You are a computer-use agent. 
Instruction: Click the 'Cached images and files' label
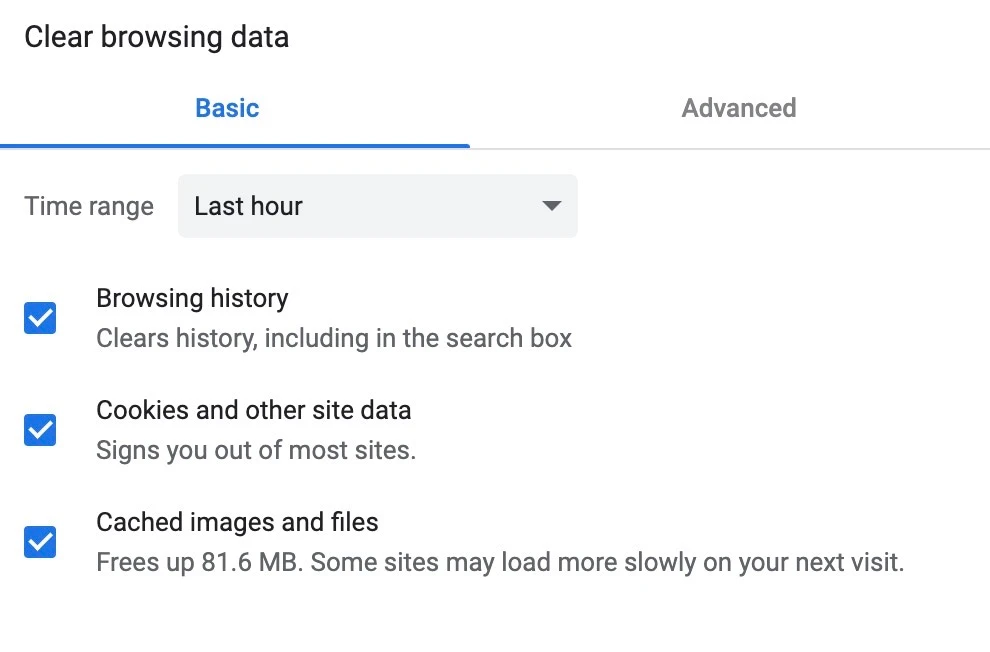(x=237, y=522)
